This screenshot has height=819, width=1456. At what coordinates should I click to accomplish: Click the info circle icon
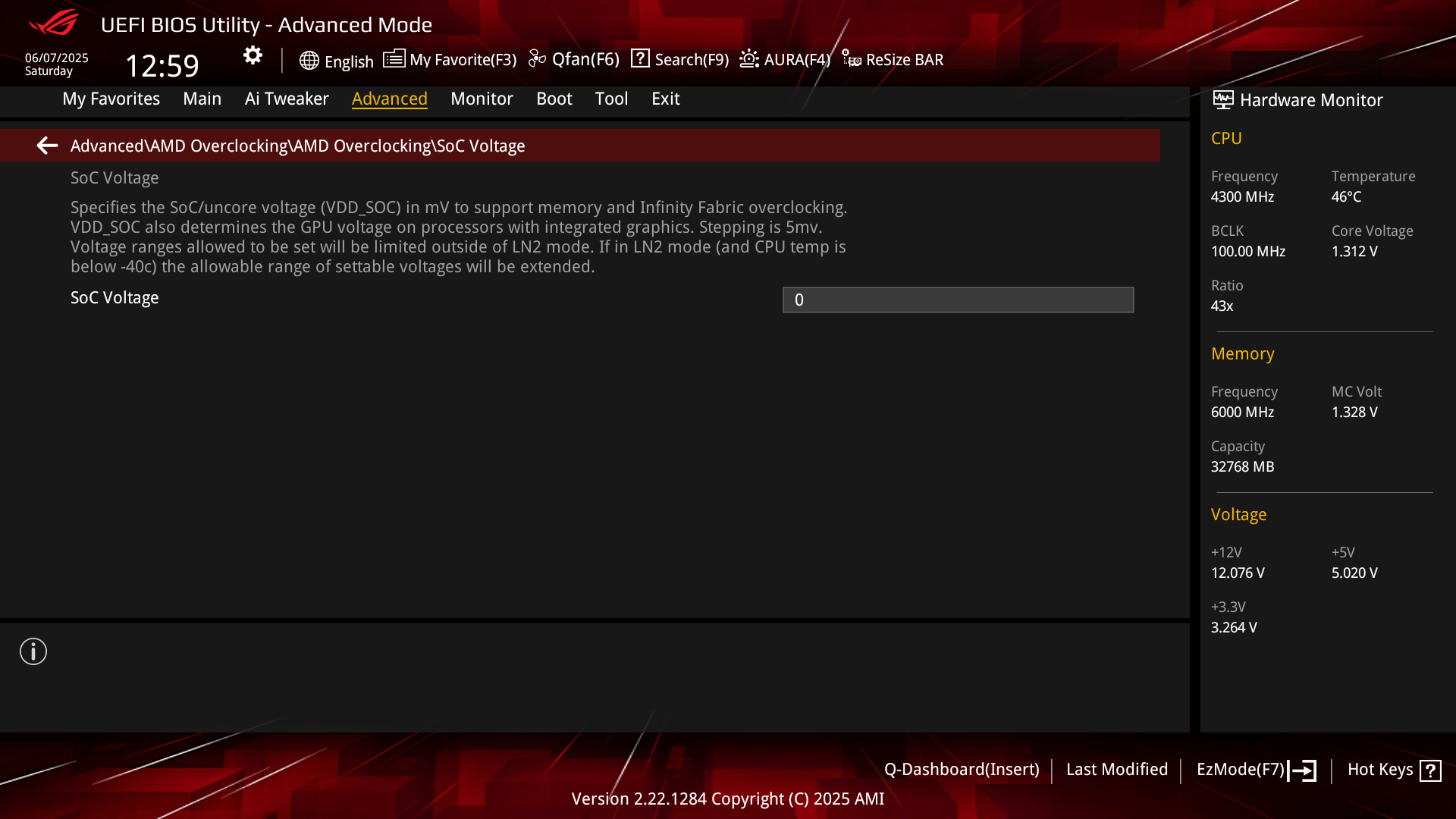pyautogui.click(x=33, y=651)
